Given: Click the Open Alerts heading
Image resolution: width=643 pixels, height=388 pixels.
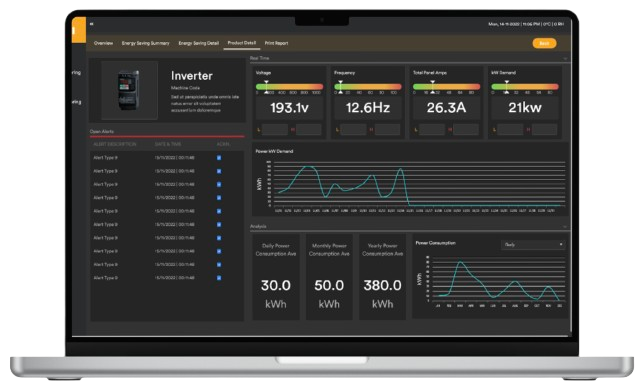Looking at the screenshot, I should pyautogui.click(x=102, y=132).
